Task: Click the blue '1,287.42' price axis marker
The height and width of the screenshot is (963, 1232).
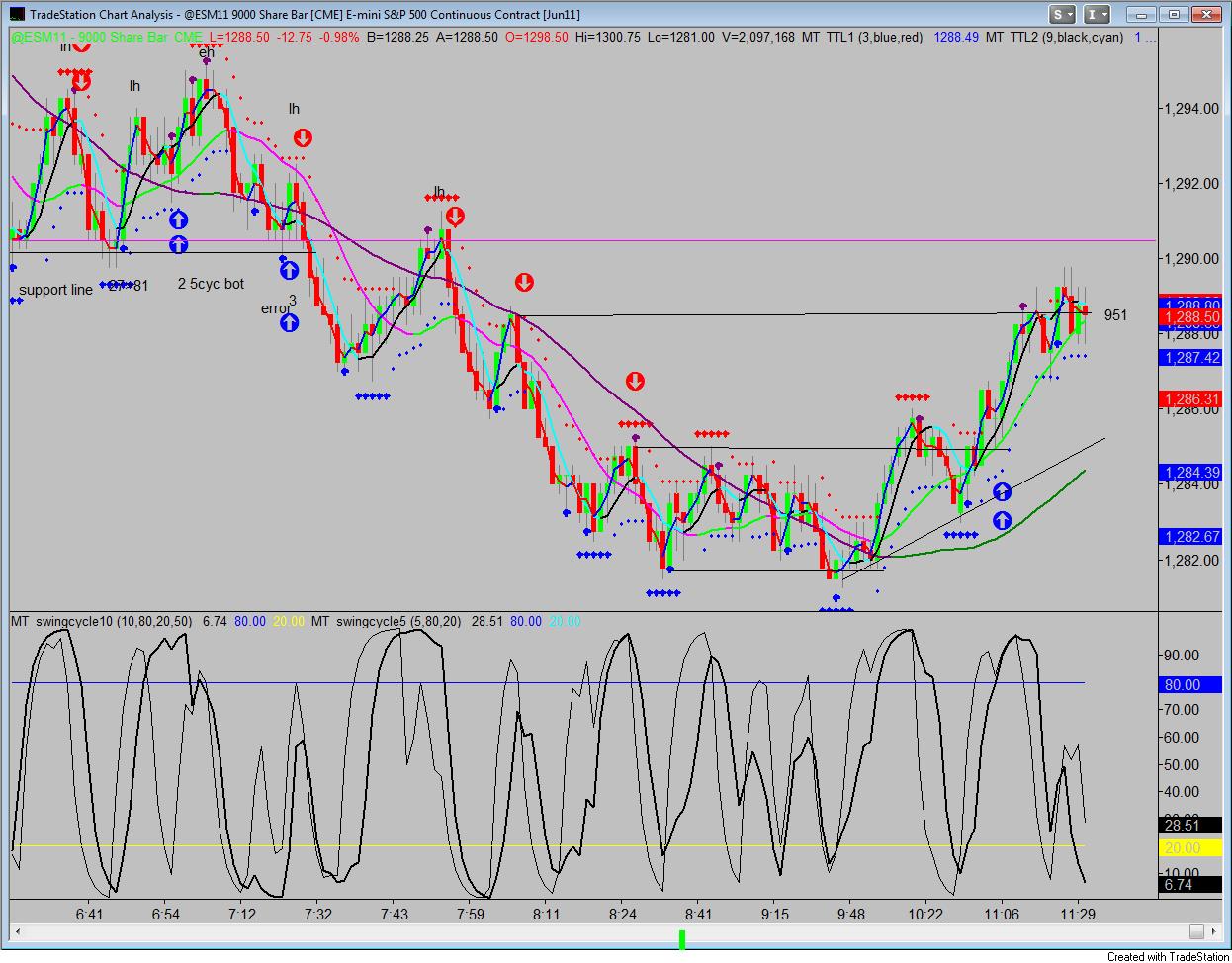Action: (1191, 358)
